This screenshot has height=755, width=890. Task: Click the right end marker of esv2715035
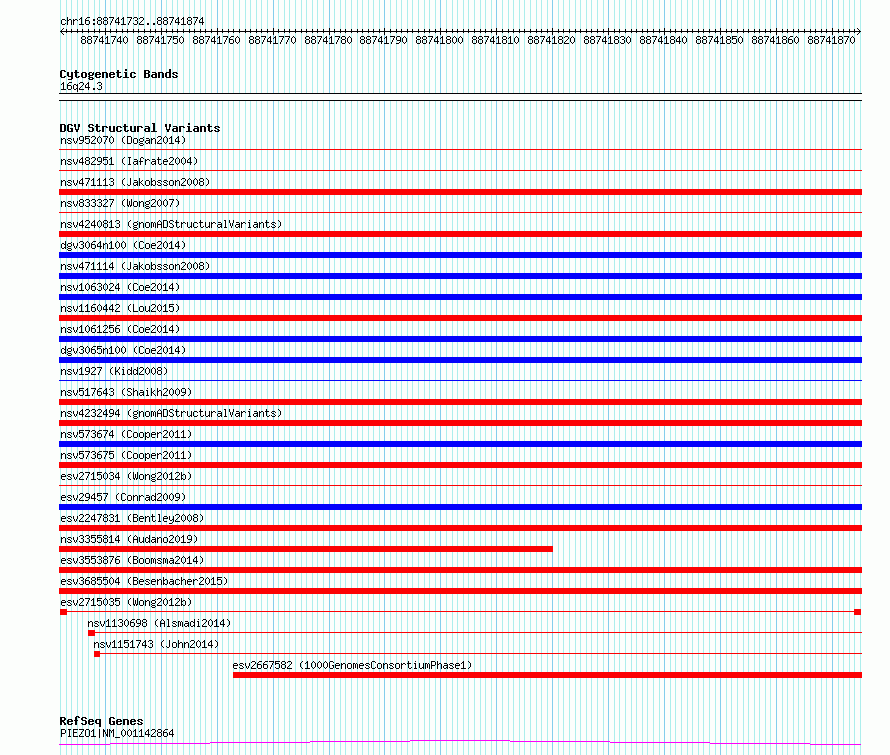[x=858, y=612]
